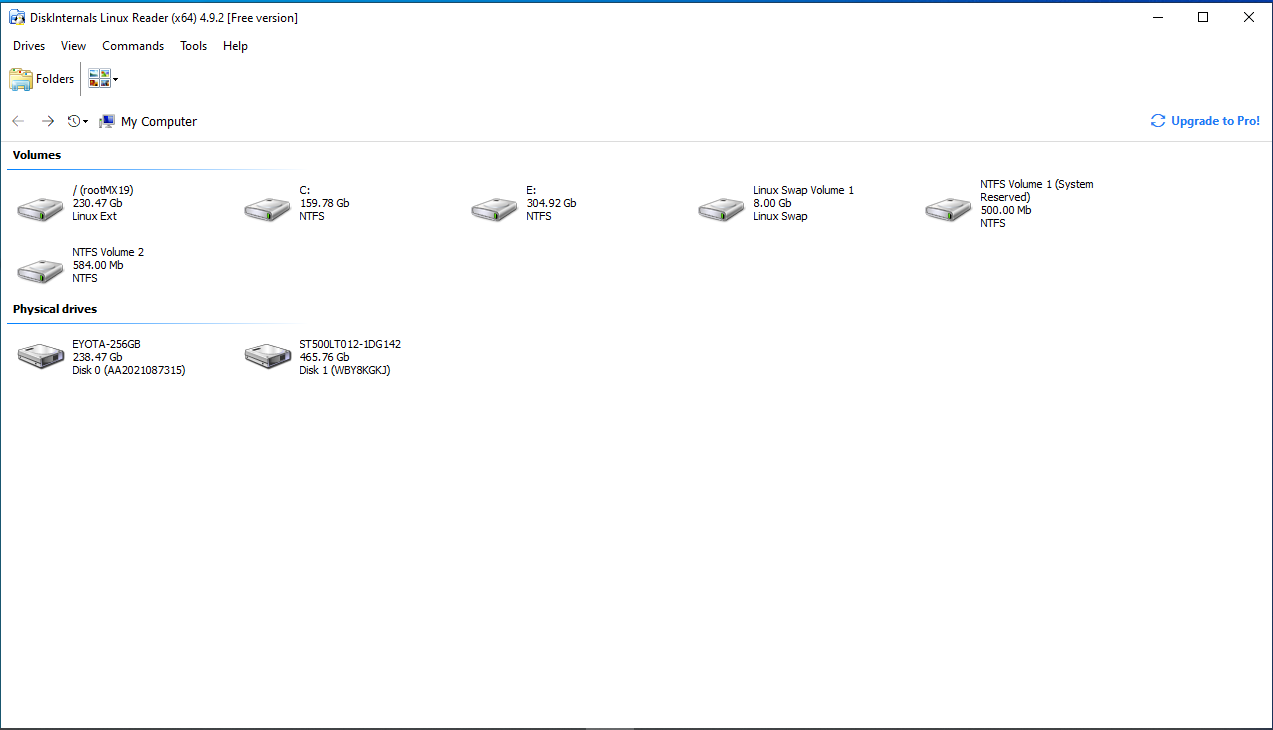Open the Commands menu
The width and height of the screenshot is (1273, 730).
coord(133,46)
